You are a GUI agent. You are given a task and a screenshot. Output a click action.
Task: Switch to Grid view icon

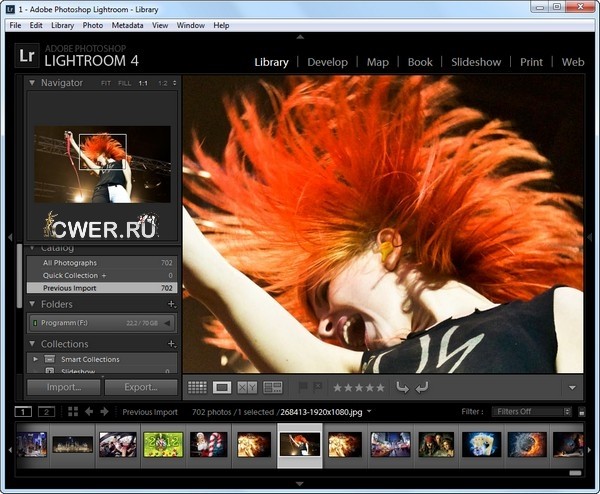(x=197, y=387)
